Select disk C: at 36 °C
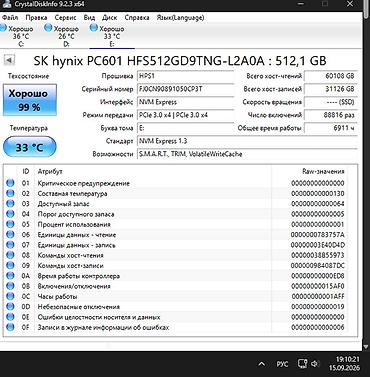Viewport: 370px width, 377px height. (18, 36)
